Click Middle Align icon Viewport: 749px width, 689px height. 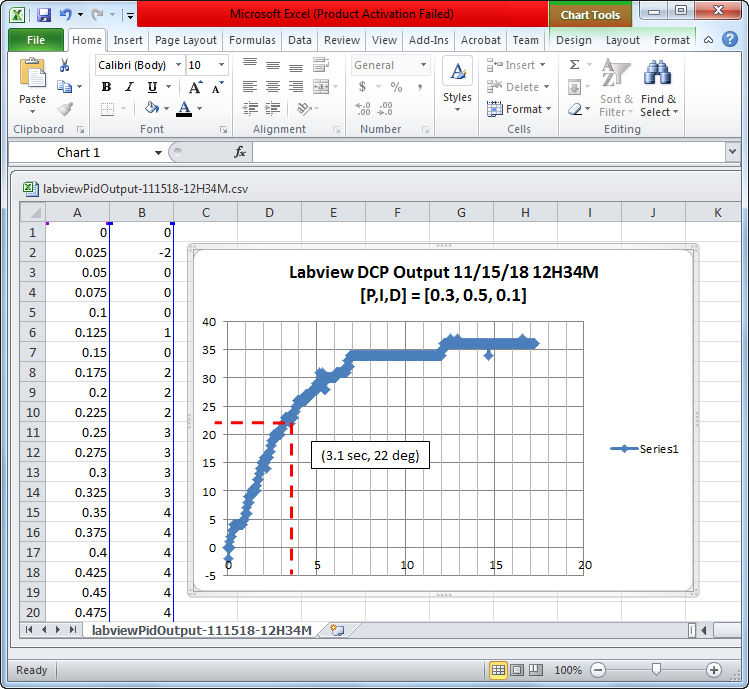pyautogui.click(x=273, y=65)
